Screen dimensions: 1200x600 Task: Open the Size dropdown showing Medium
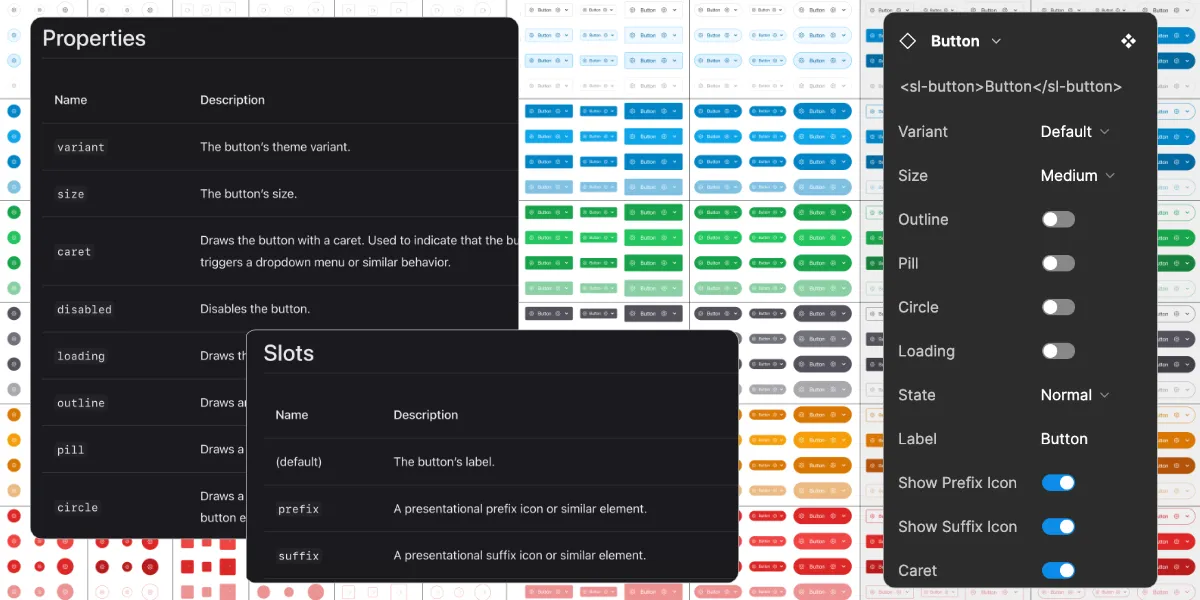pos(1077,176)
